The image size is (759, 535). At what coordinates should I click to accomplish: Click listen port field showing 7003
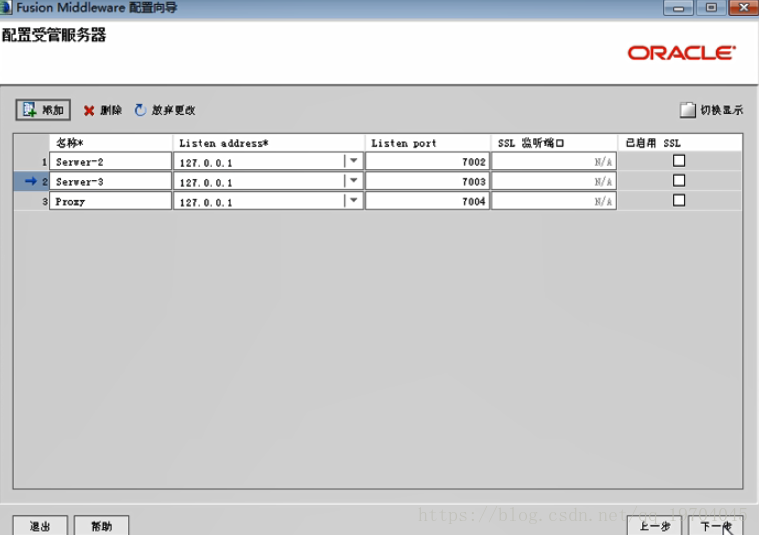[x=427, y=182]
